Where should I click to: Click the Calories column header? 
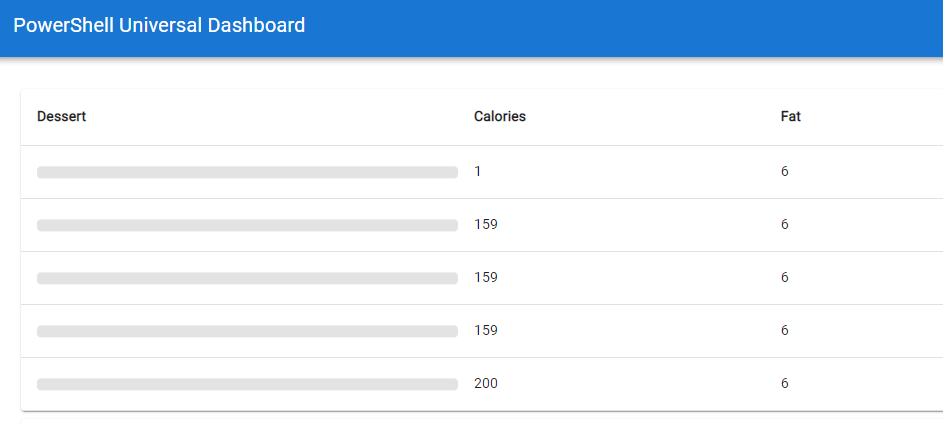(x=499, y=117)
